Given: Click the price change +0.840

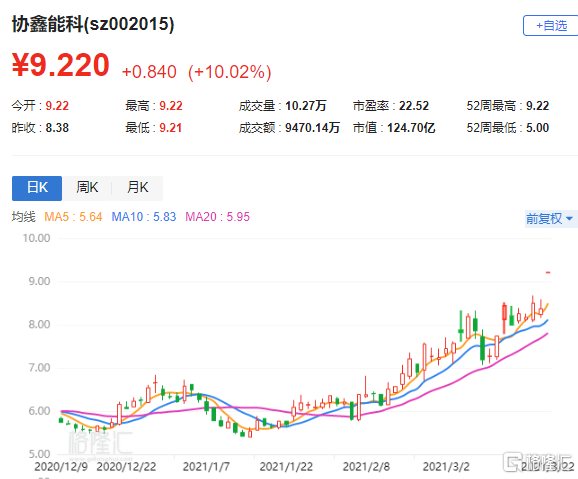Looking at the screenshot, I should (149, 72).
